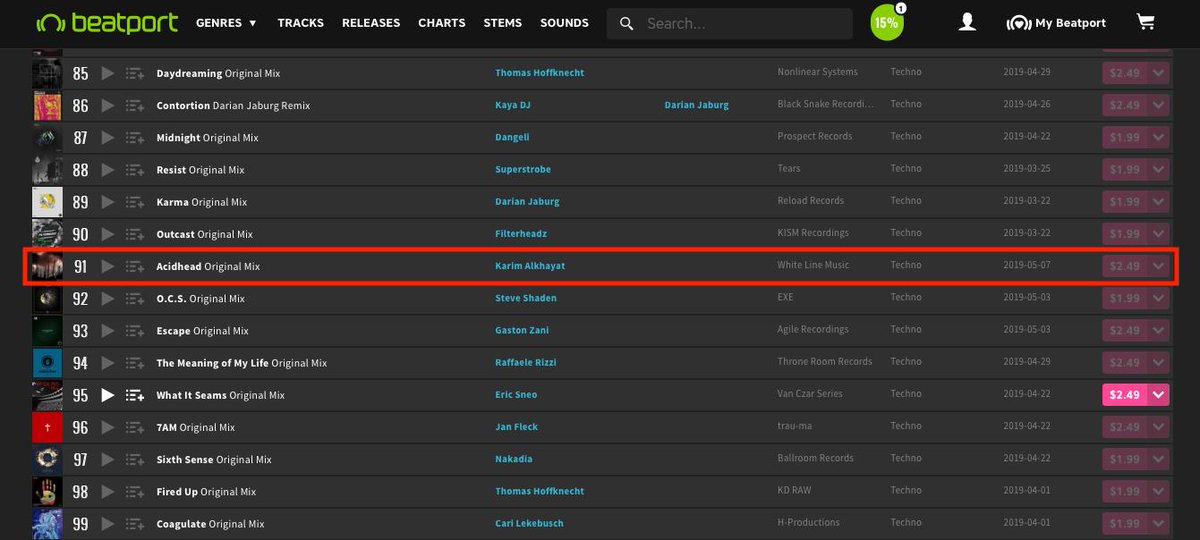
Task: Open label Throne Room Records
Action: 825,362
